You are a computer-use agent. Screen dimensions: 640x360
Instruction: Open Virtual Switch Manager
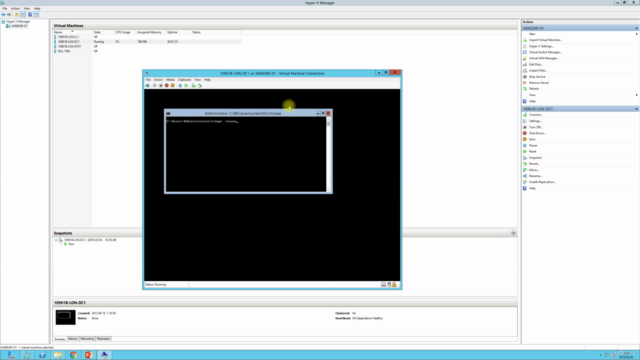pos(545,52)
